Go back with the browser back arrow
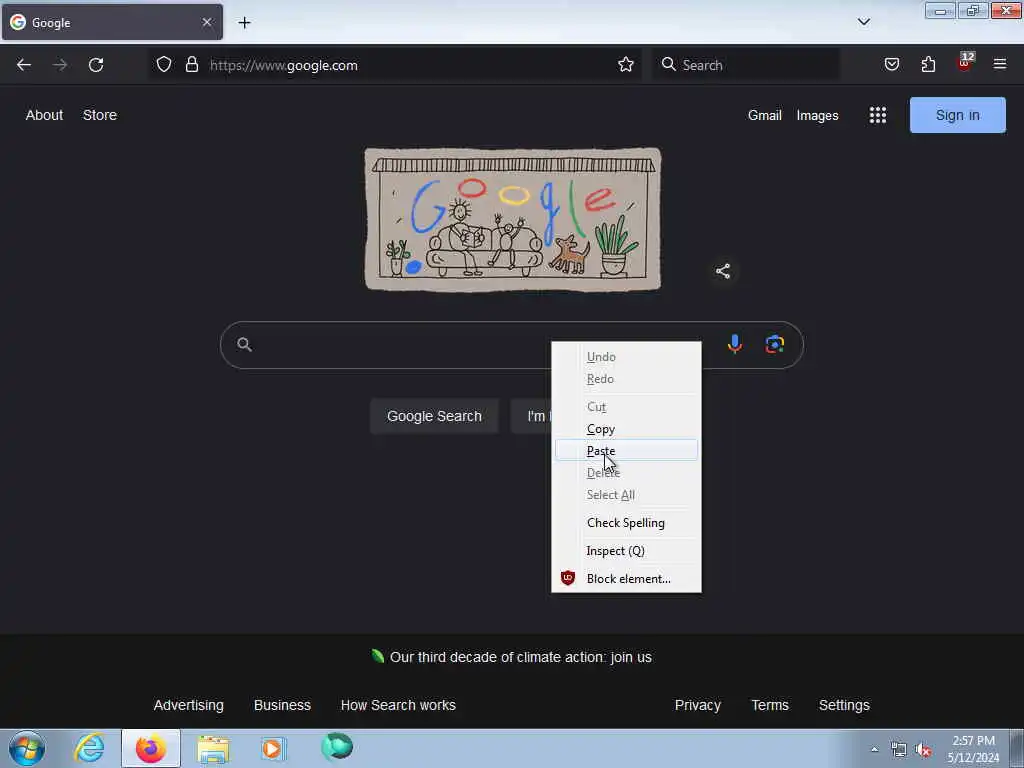 [x=24, y=65]
